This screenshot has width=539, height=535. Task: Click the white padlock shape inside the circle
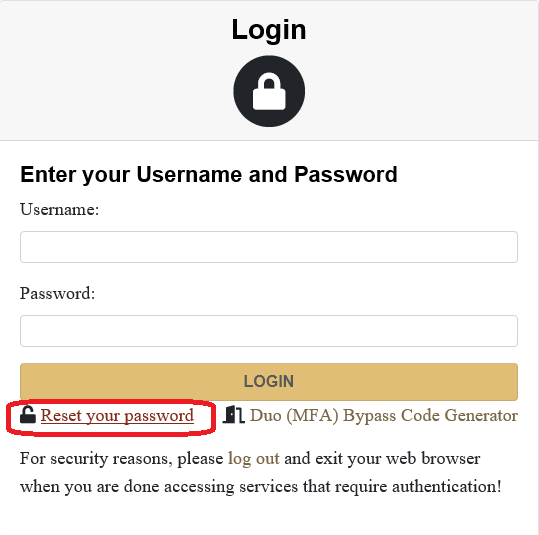click(x=269, y=91)
